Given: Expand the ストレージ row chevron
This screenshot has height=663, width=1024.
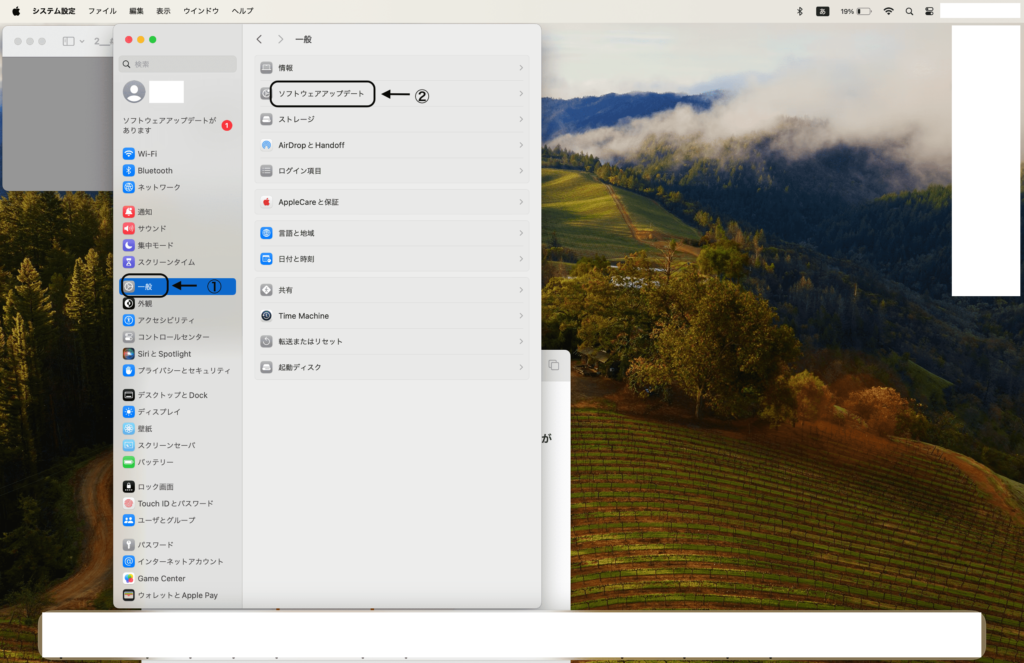Looking at the screenshot, I should tap(521, 120).
